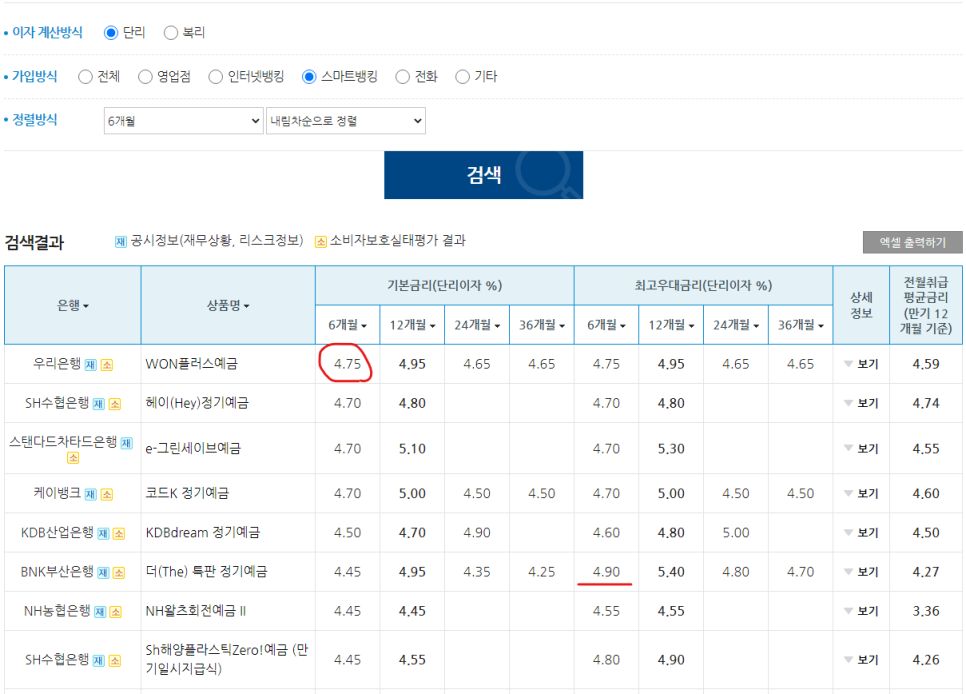
Task: Select 복리 interest calculation
Action: click(x=171, y=33)
